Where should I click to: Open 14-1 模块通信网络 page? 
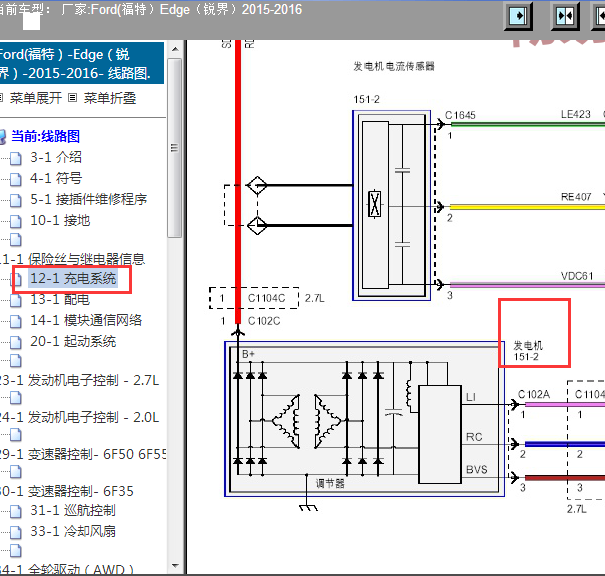86,320
